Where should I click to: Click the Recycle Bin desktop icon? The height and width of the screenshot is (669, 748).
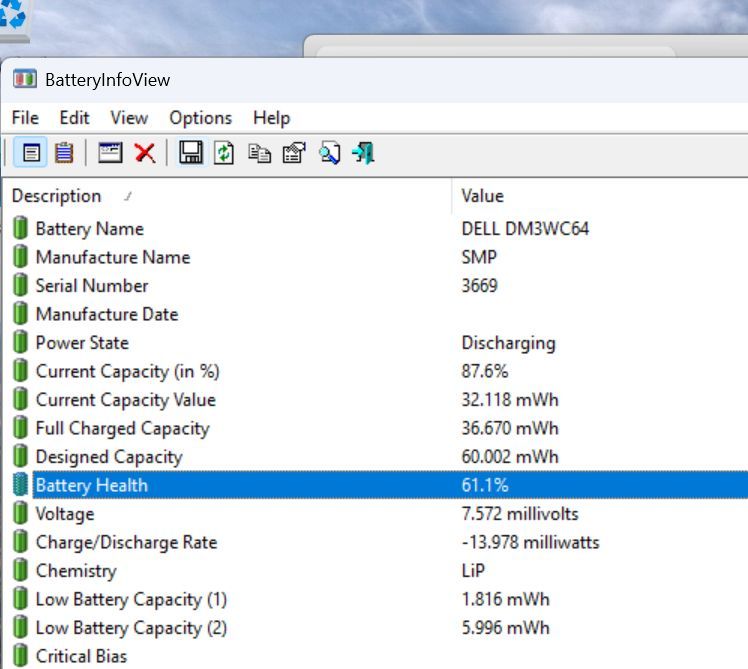pyautogui.click(x=14, y=17)
